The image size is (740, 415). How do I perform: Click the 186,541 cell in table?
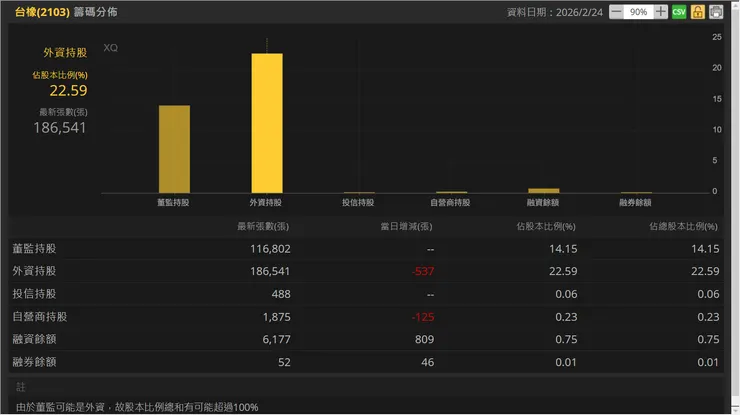pyautogui.click(x=270, y=271)
